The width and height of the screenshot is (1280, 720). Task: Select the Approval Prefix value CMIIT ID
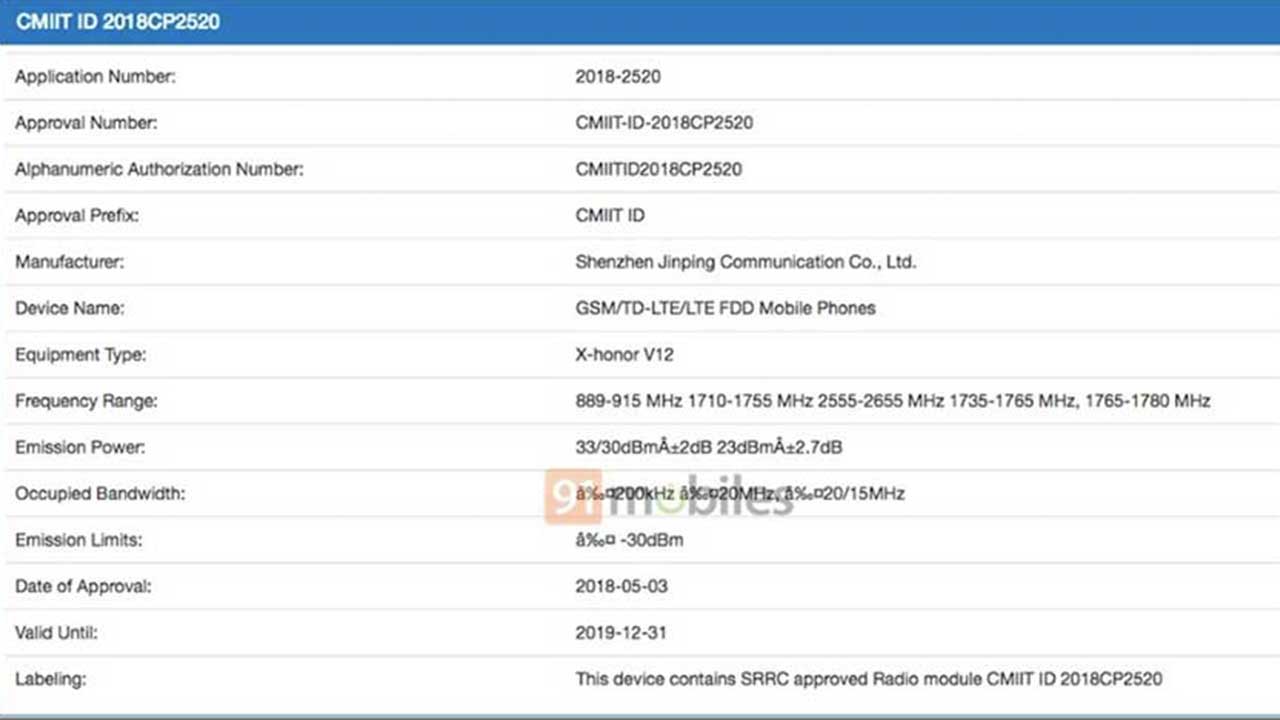click(610, 215)
